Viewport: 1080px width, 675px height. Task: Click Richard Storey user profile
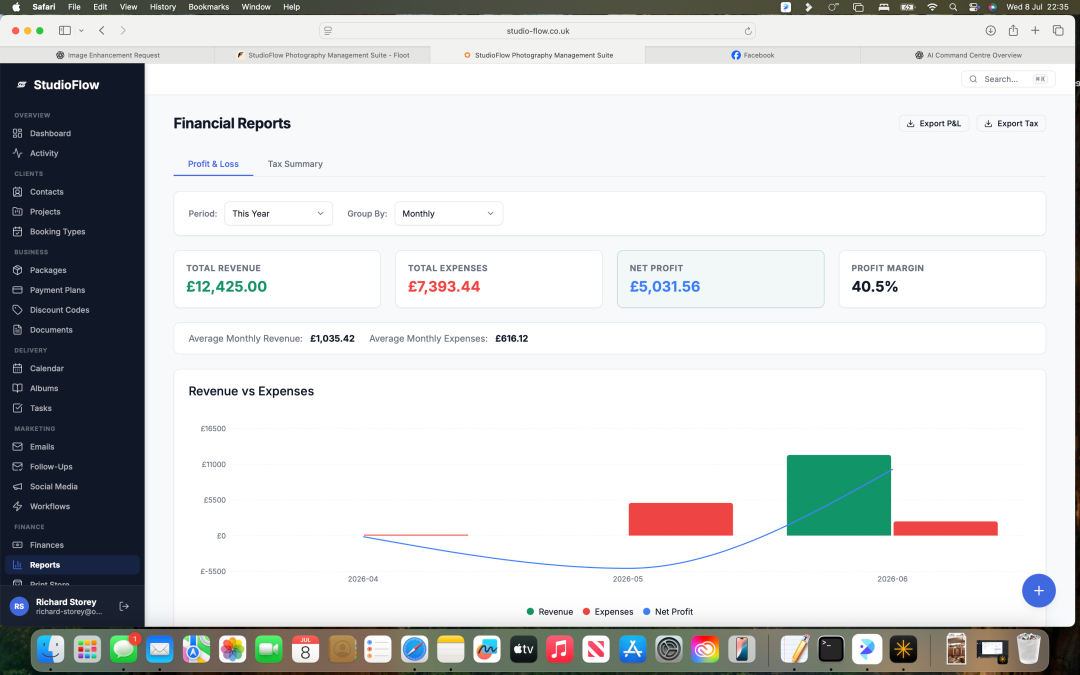click(x=56, y=606)
